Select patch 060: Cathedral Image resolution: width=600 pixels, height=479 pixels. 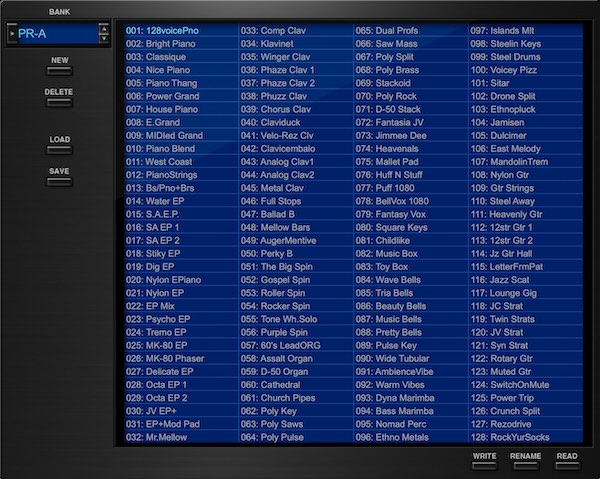tap(296, 385)
